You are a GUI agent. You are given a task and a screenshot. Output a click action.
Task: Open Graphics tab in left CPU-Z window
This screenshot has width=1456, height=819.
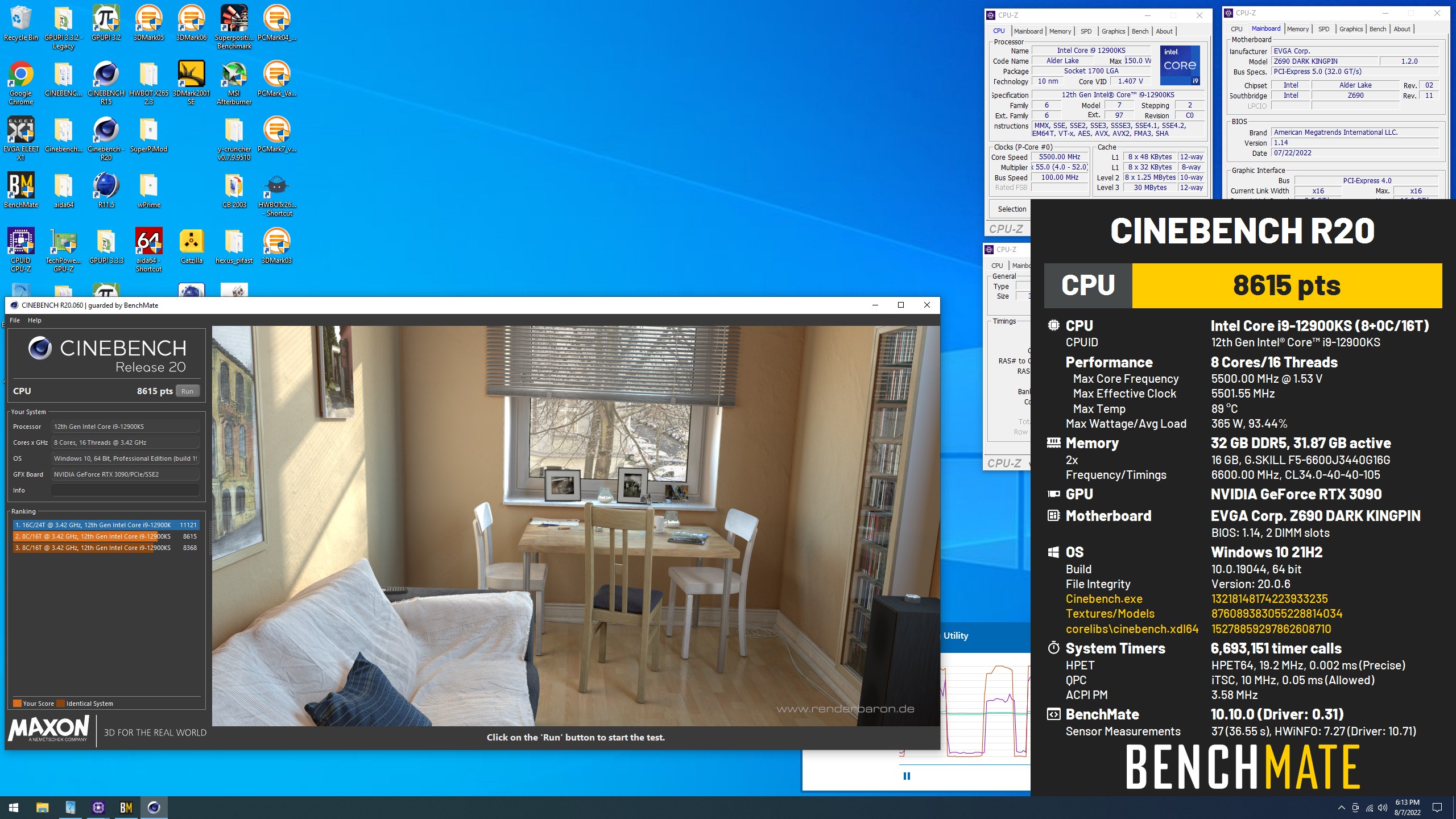pos(1113,31)
